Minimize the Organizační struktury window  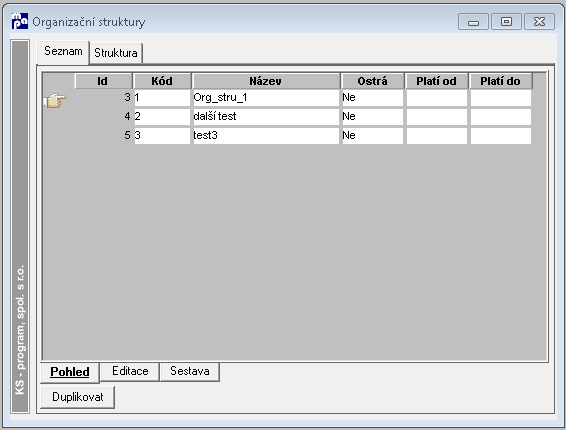pos(473,22)
